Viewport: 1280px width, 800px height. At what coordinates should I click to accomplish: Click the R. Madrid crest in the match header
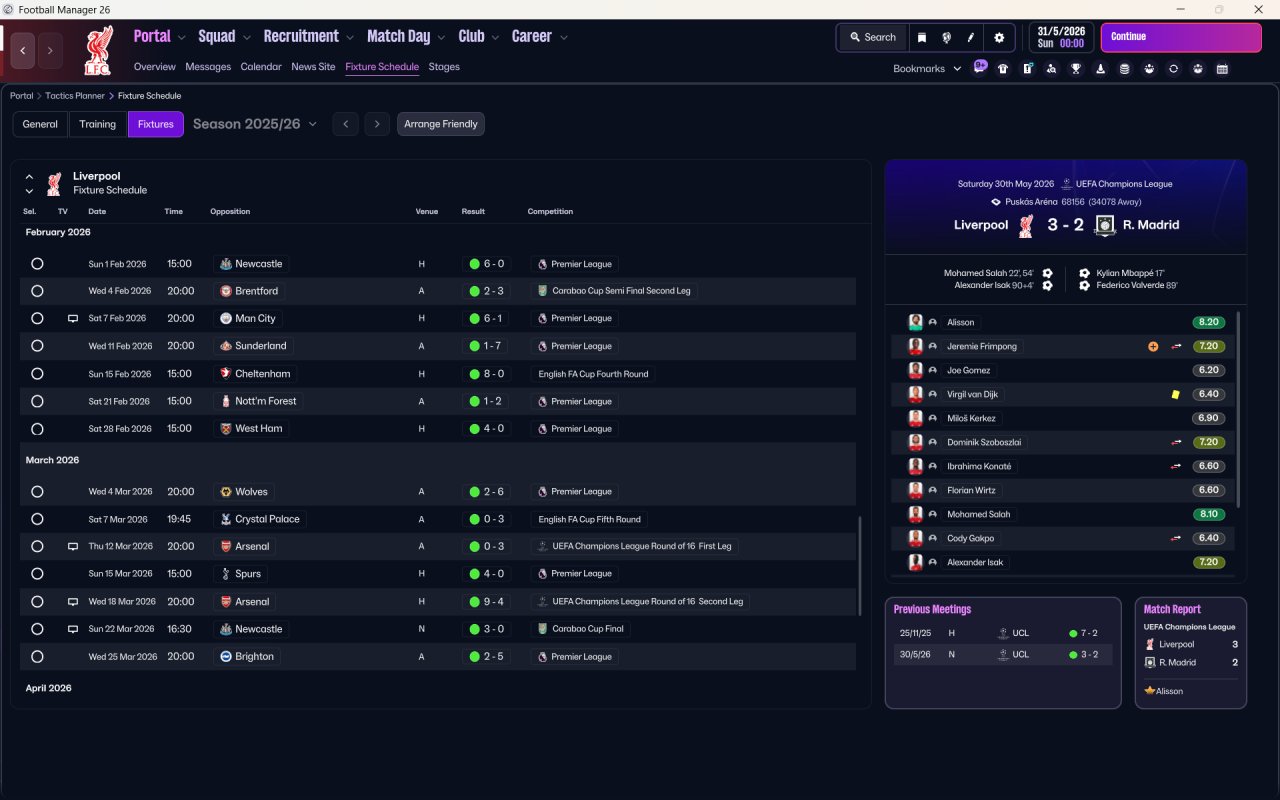tap(1104, 225)
